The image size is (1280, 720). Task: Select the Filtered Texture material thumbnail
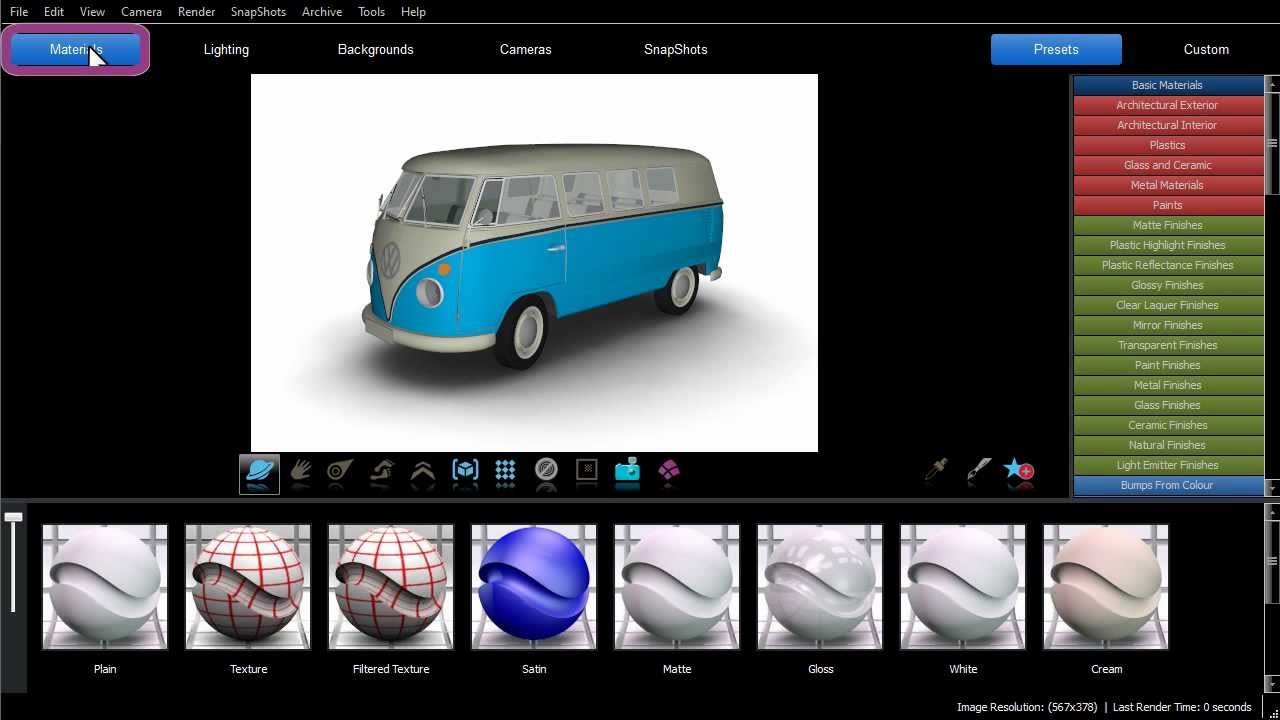point(391,587)
